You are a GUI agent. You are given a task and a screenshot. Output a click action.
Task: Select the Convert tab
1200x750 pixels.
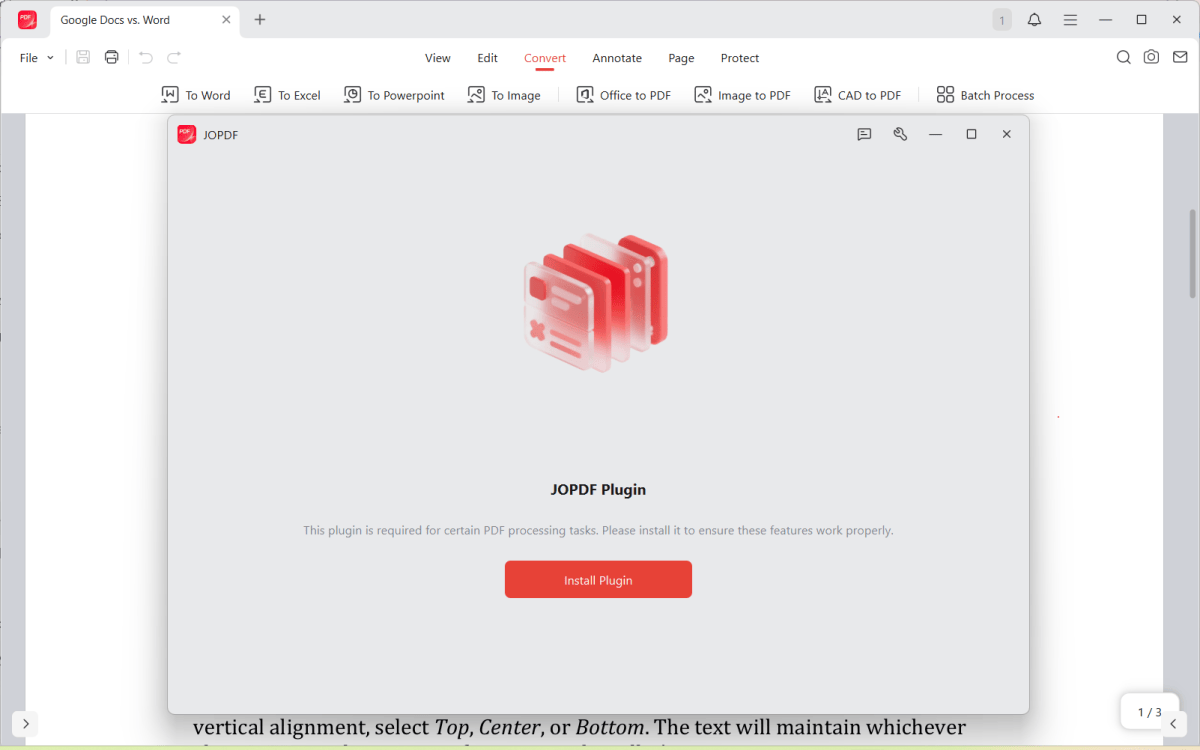[x=545, y=58]
